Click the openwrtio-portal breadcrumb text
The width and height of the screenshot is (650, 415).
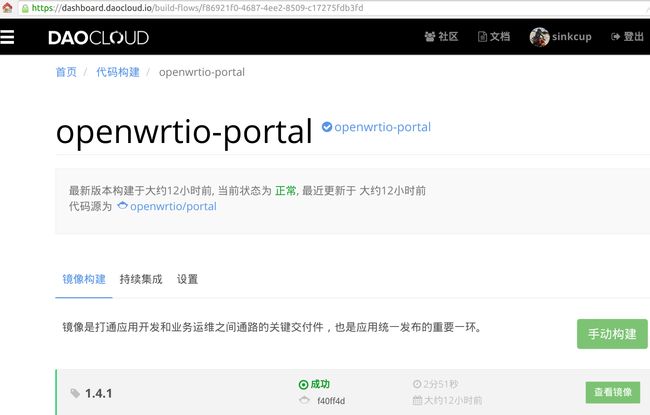pyautogui.click(x=202, y=72)
